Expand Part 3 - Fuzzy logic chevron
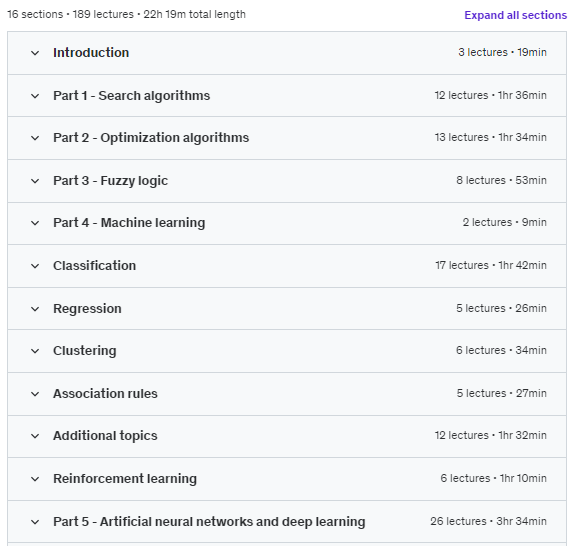The height and width of the screenshot is (546, 576). (35, 181)
